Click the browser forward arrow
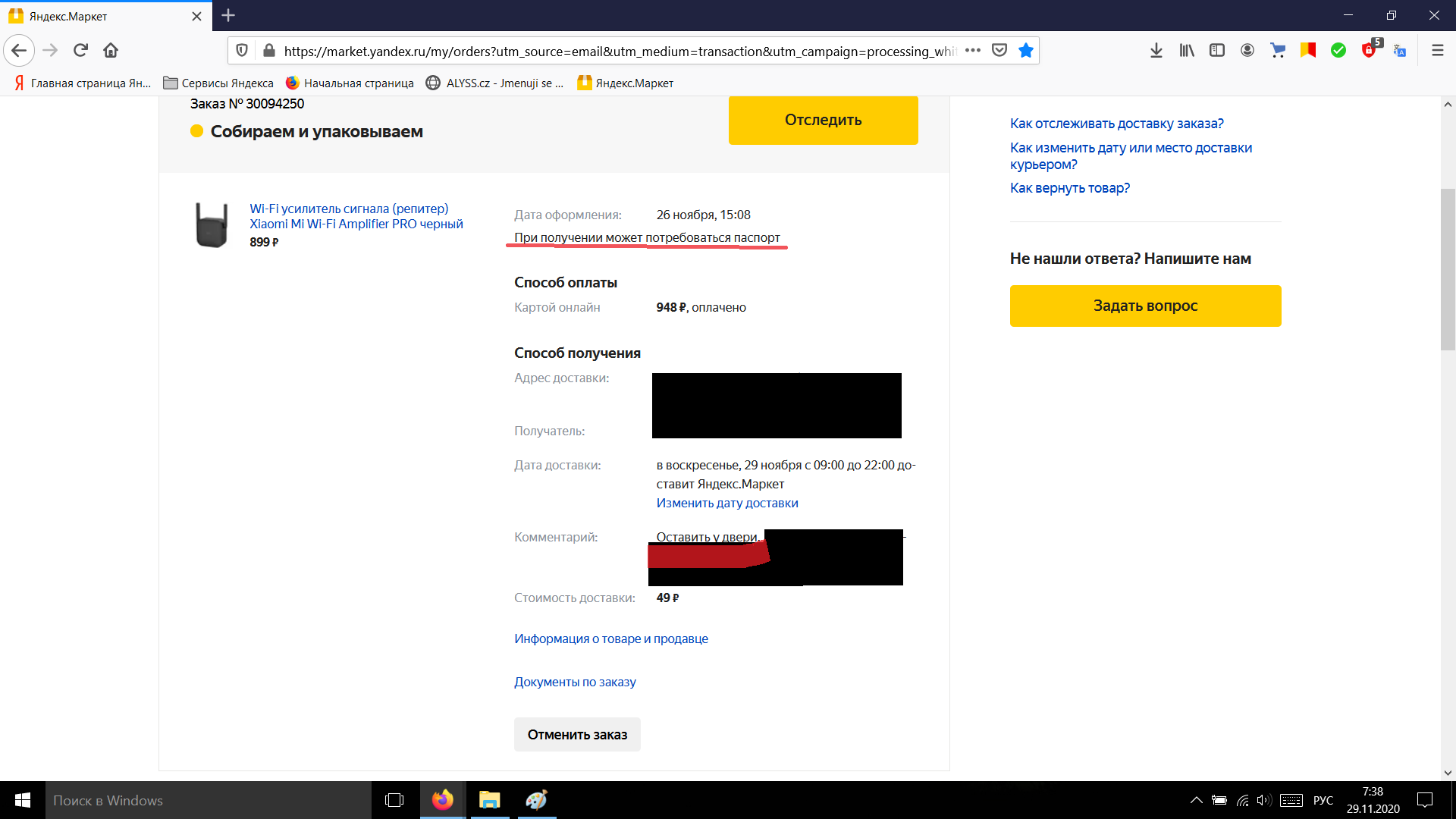1456x819 pixels. (x=50, y=51)
